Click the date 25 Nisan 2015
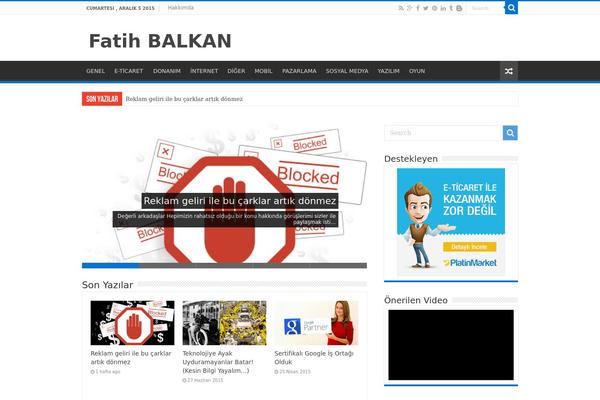The height and width of the screenshot is (400, 600). (295, 371)
